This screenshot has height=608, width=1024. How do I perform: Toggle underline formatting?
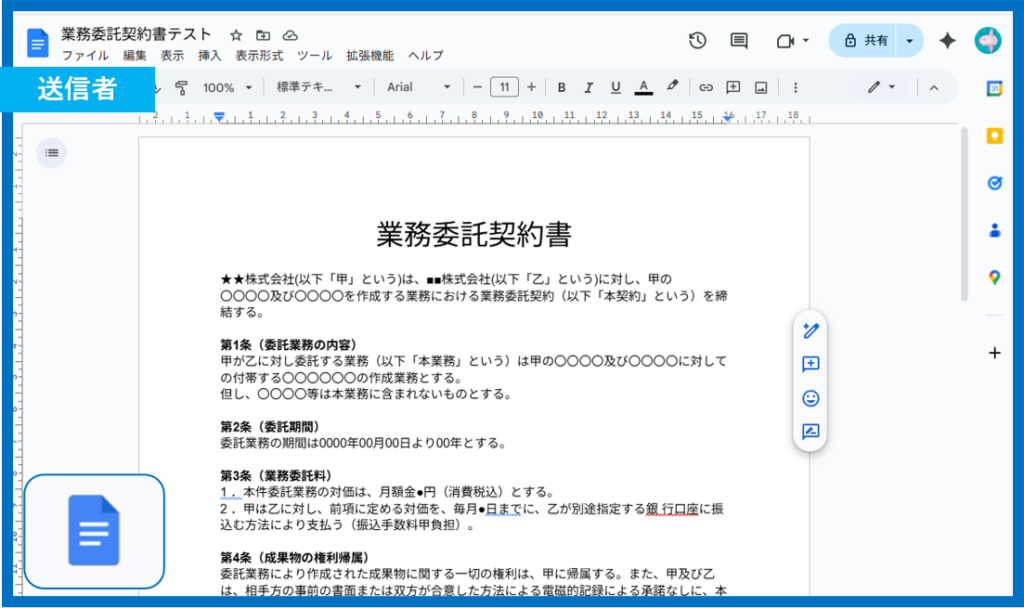coord(615,87)
